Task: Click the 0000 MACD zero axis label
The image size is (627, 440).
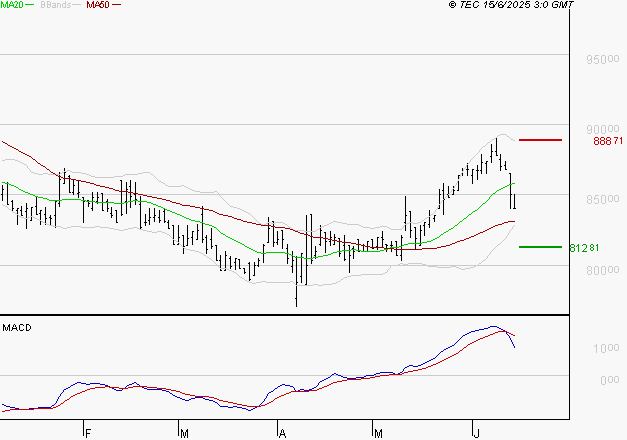Action: pyautogui.click(x=607, y=380)
